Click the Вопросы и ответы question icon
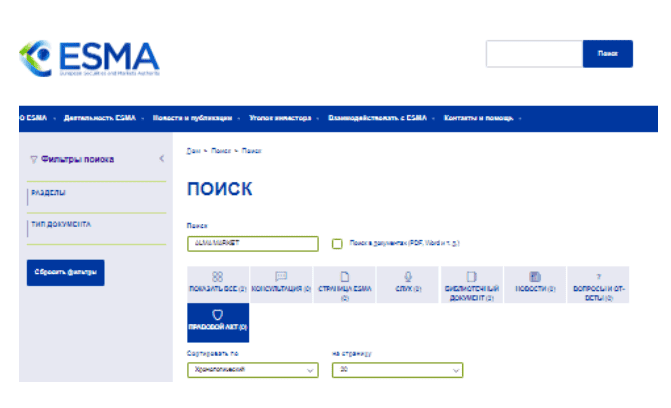This screenshot has height=408, width=671. 599,277
